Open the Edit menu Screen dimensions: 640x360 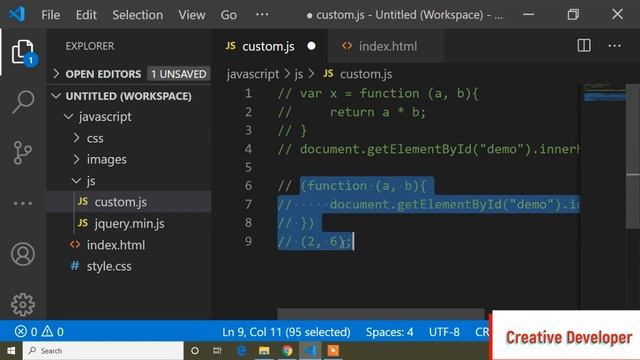pyautogui.click(x=86, y=15)
